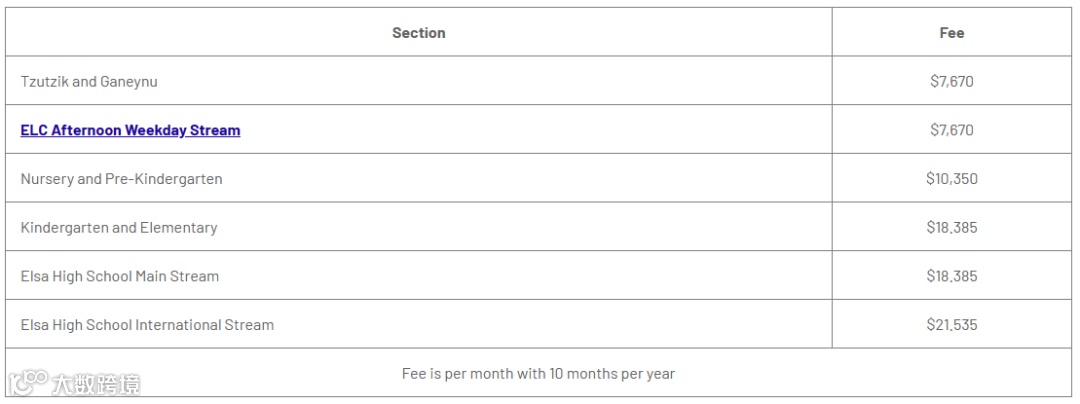
Task: Click the $10,350 fee value
Action: 951,179
